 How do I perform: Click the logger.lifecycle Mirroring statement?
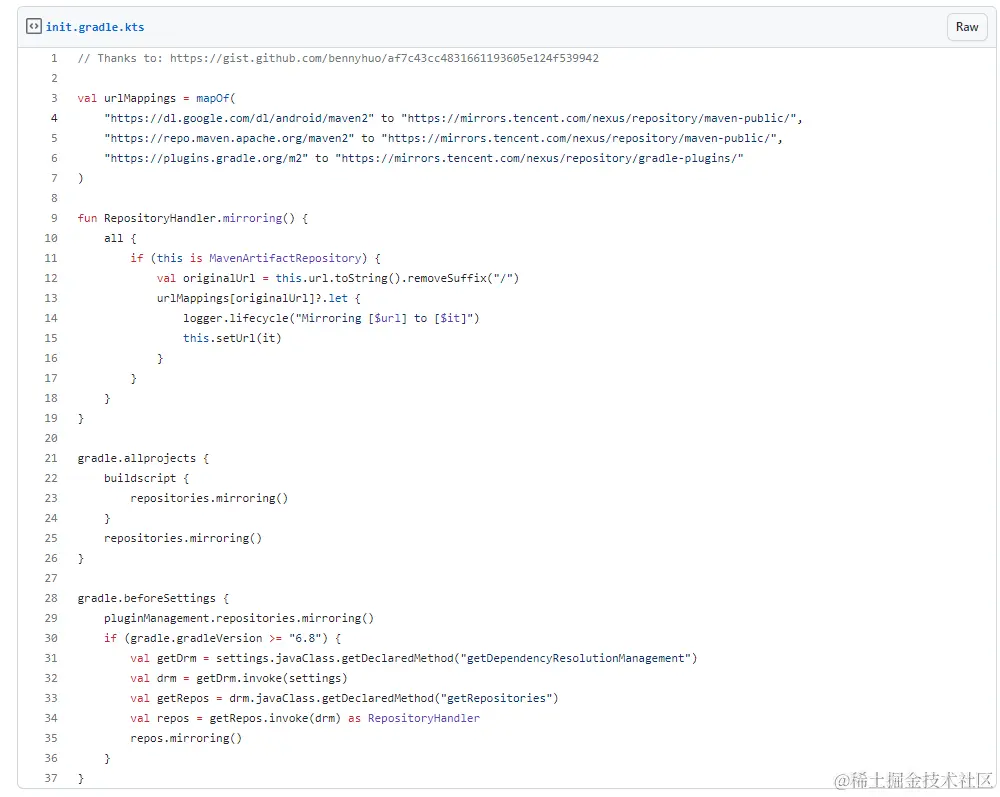tap(331, 318)
